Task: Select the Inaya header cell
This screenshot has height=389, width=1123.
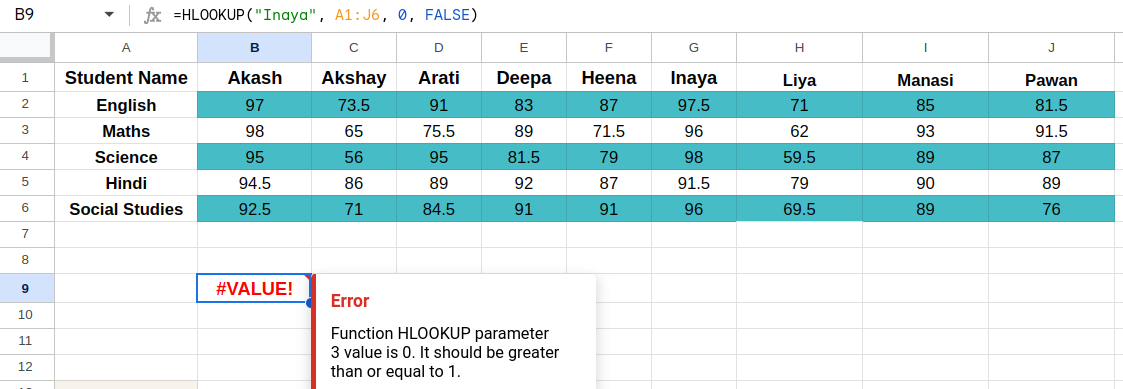Action: point(693,77)
